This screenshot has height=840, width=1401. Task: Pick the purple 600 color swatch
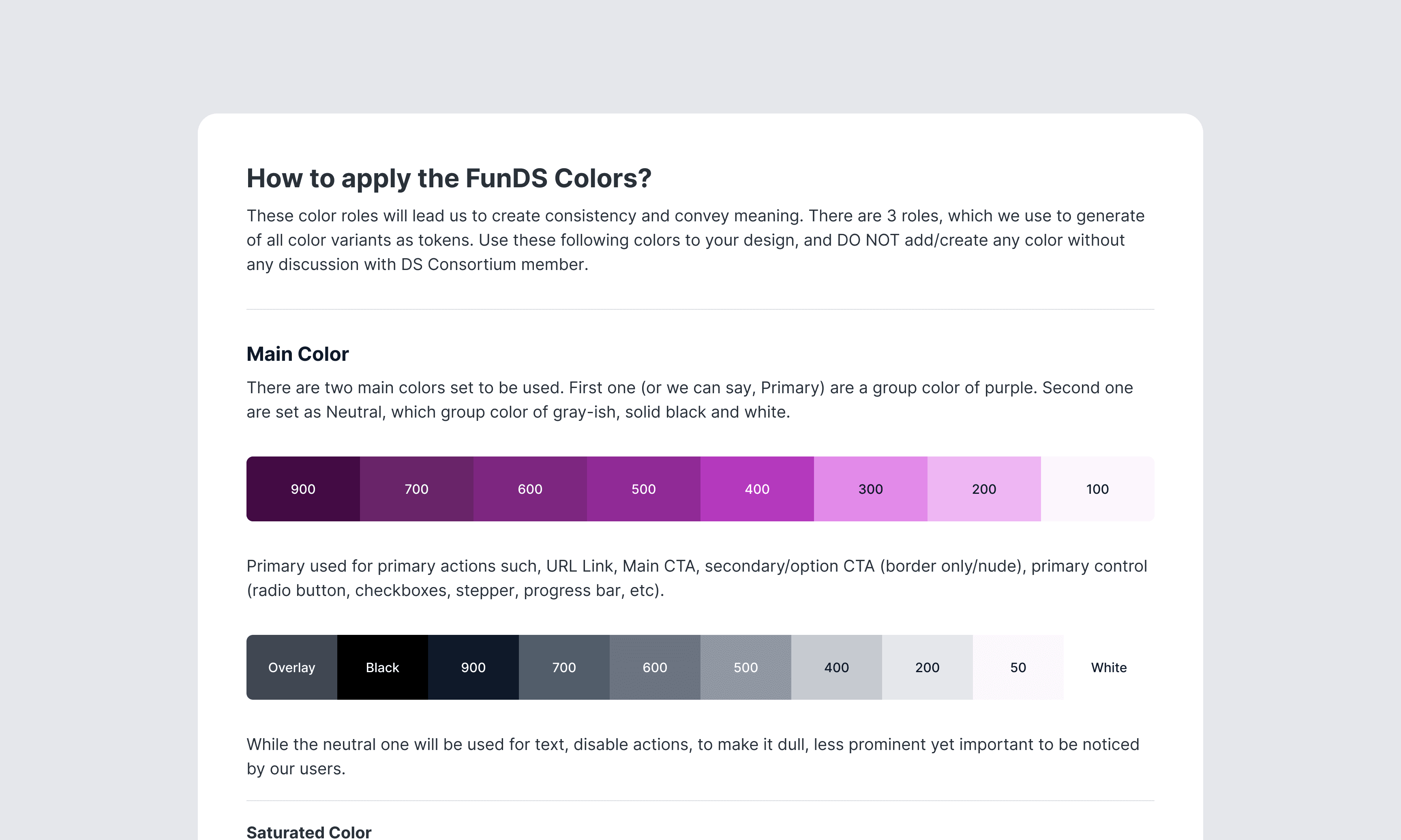[529, 489]
